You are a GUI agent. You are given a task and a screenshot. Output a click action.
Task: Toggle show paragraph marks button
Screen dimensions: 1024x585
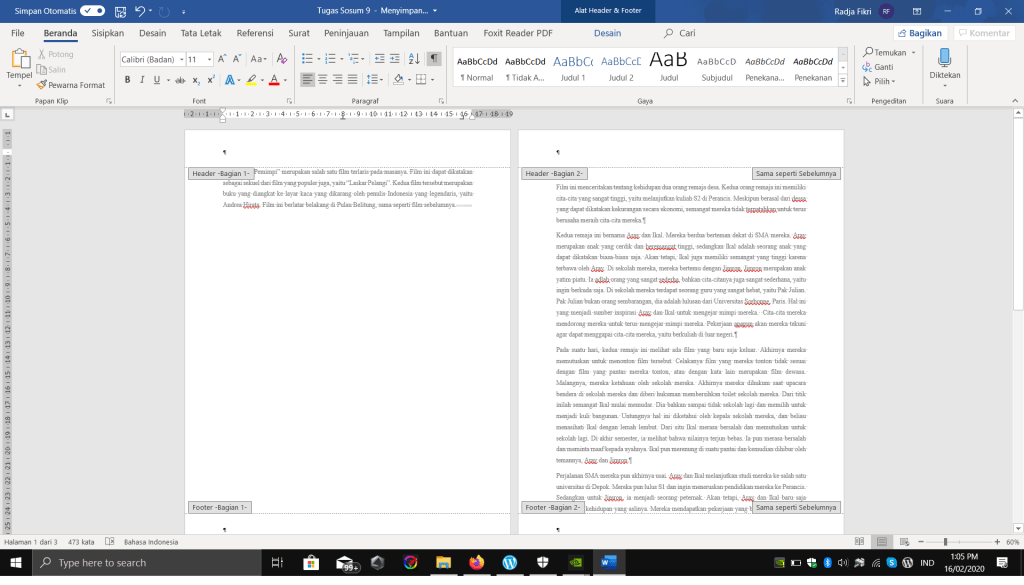coord(434,59)
